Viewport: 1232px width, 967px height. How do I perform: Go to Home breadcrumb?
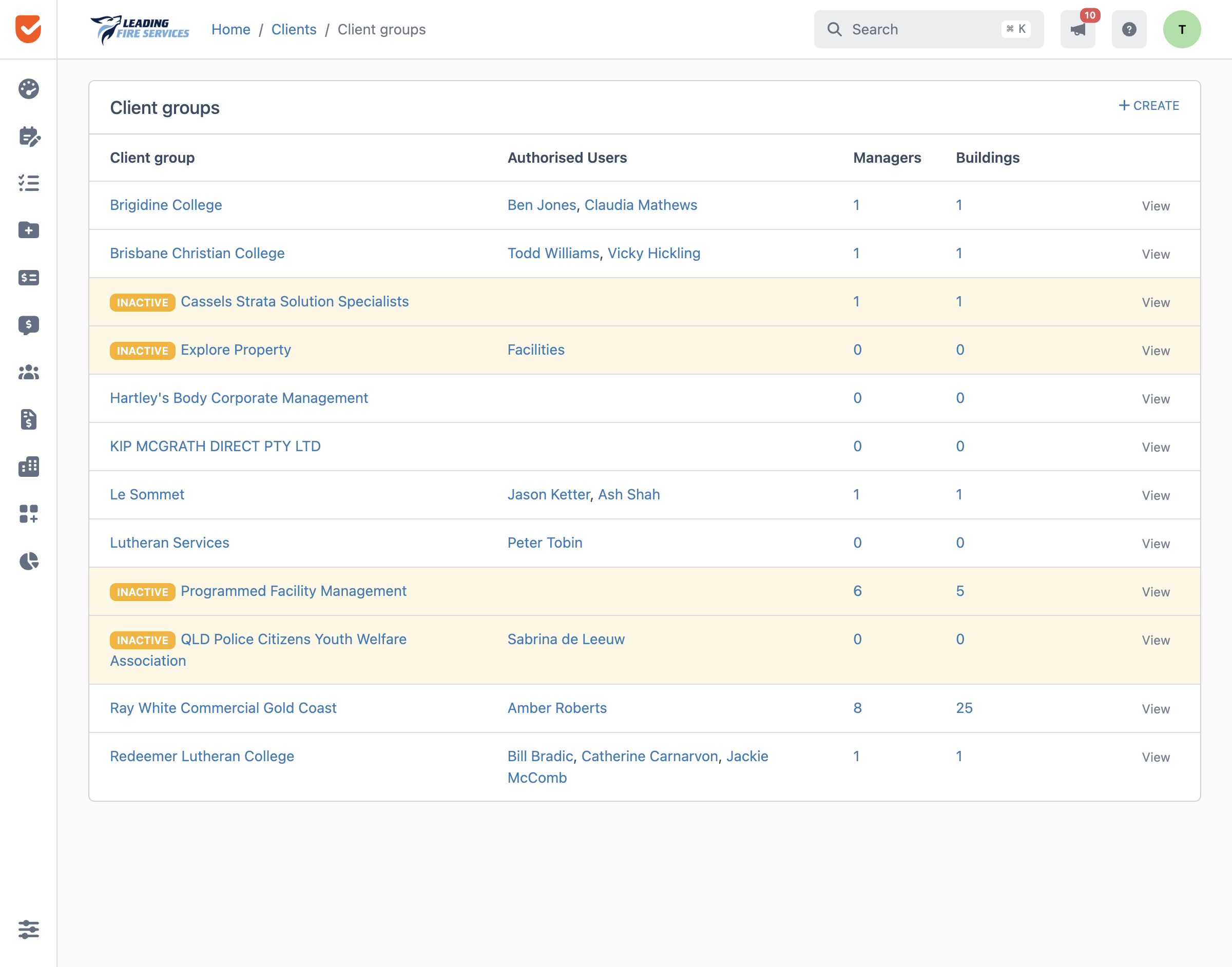pyautogui.click(x=230, y=29)
